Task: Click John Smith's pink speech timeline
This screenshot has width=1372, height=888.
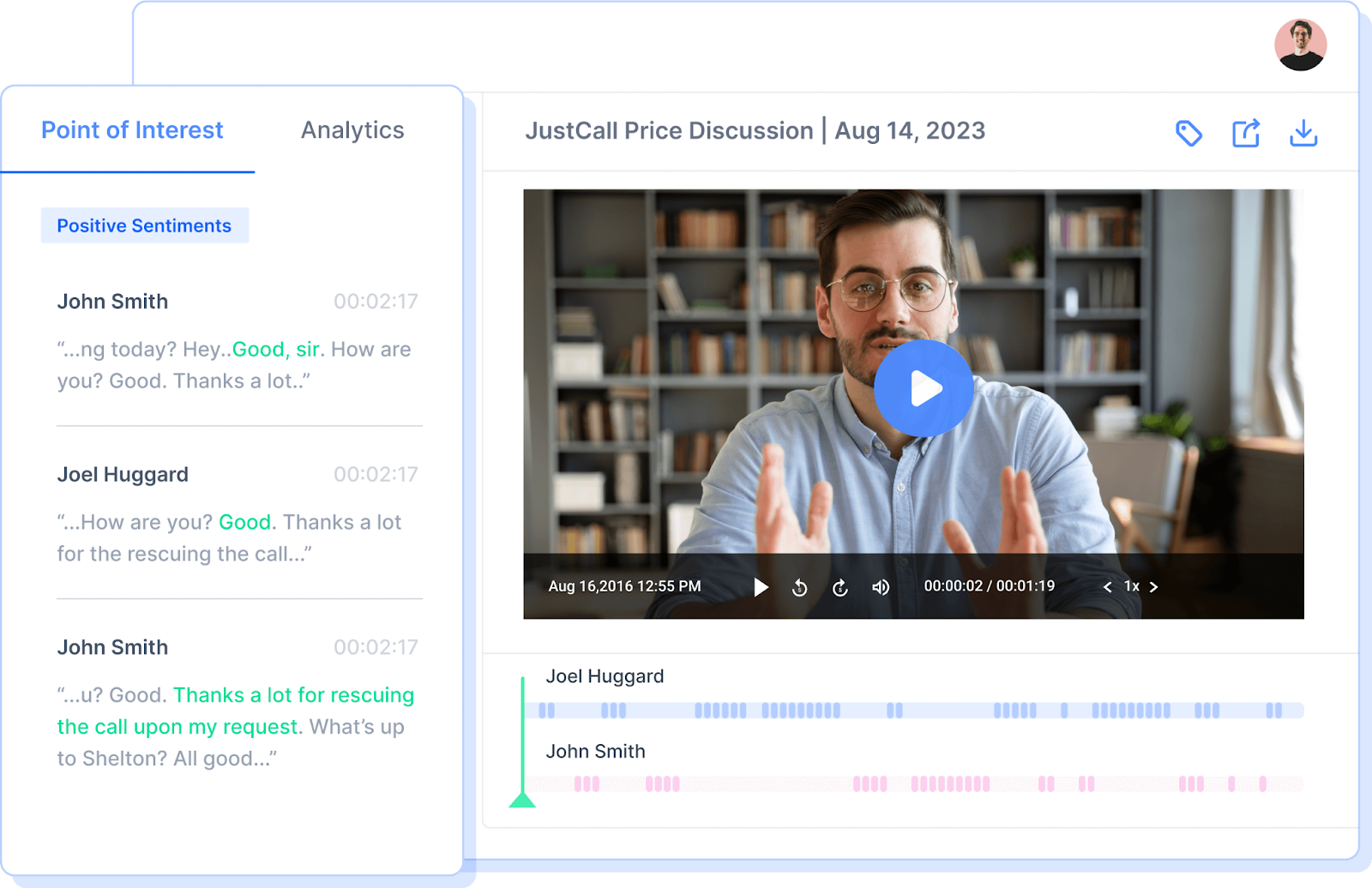Action: (x=914, y=783)
